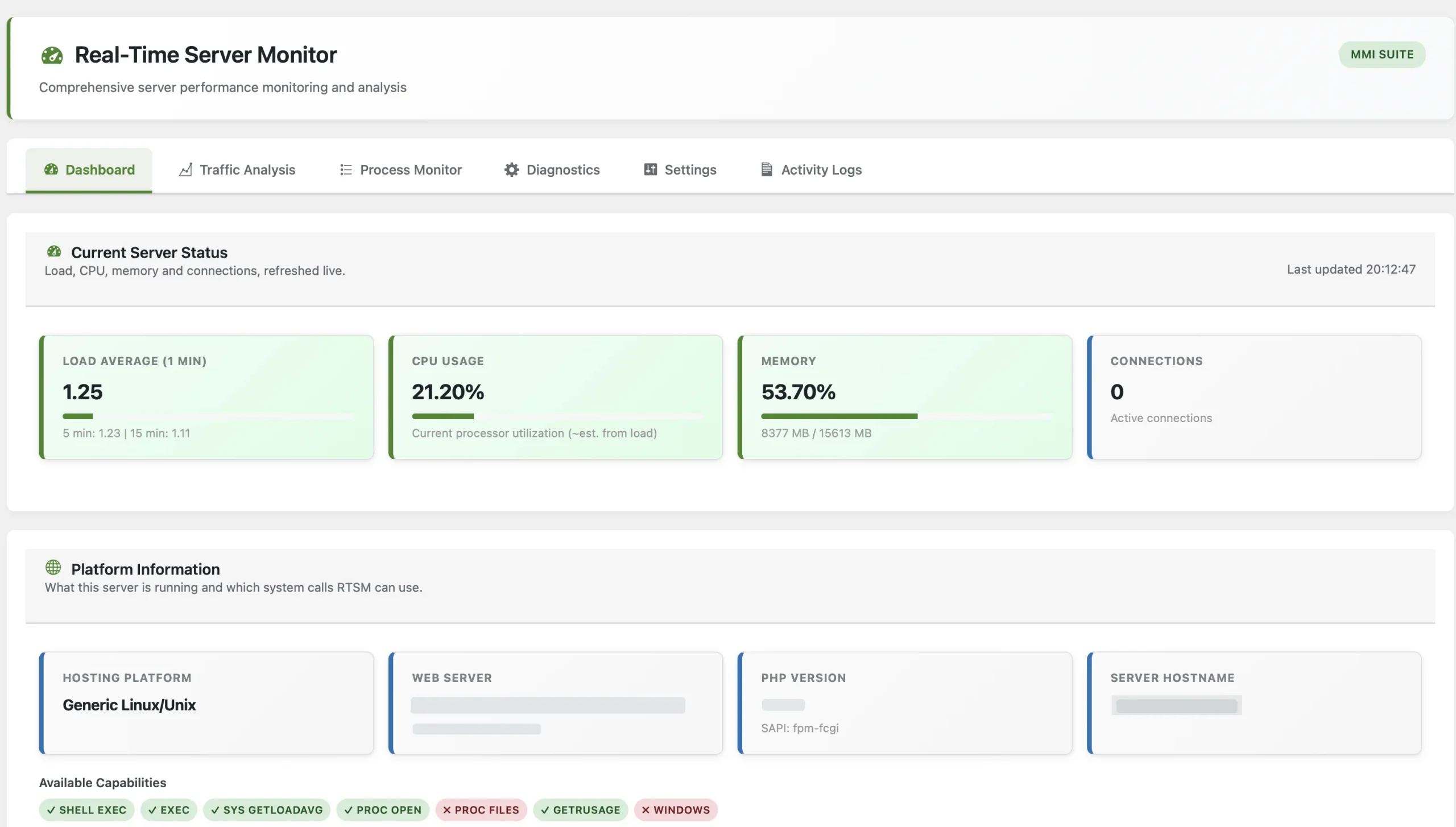Image resolution: width=1456 pixels, height=827 pixels.
Task: Click the SYS GETLOADAVG capability badge
Action: 267,810
